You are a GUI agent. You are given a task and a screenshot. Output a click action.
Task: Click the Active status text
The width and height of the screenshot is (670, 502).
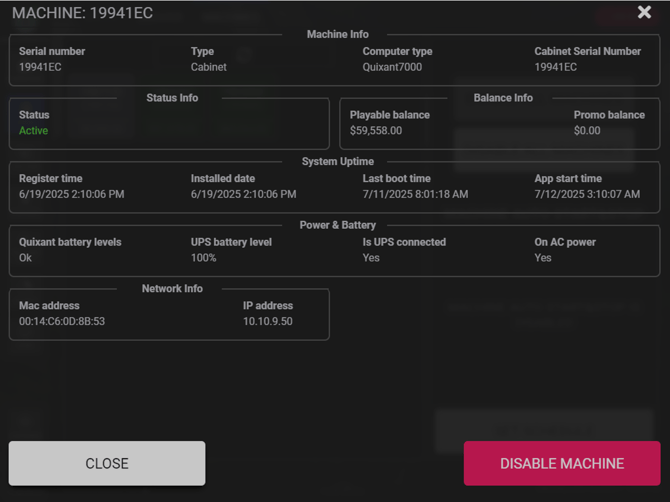pyautogui.click(x=33, y=131)
